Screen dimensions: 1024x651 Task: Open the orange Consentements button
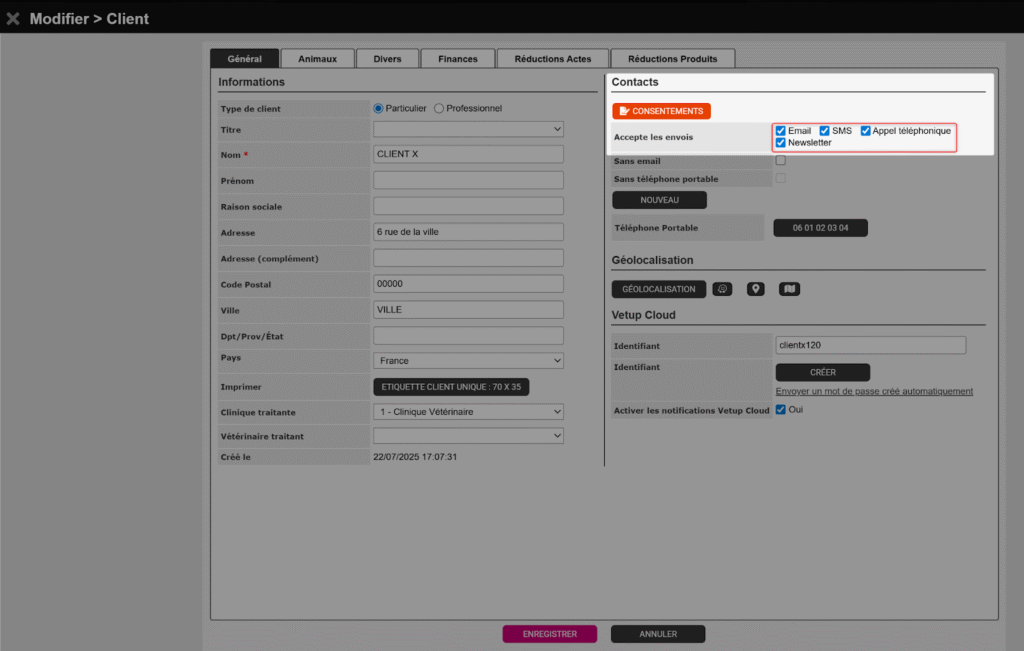[x=661, y=111]
